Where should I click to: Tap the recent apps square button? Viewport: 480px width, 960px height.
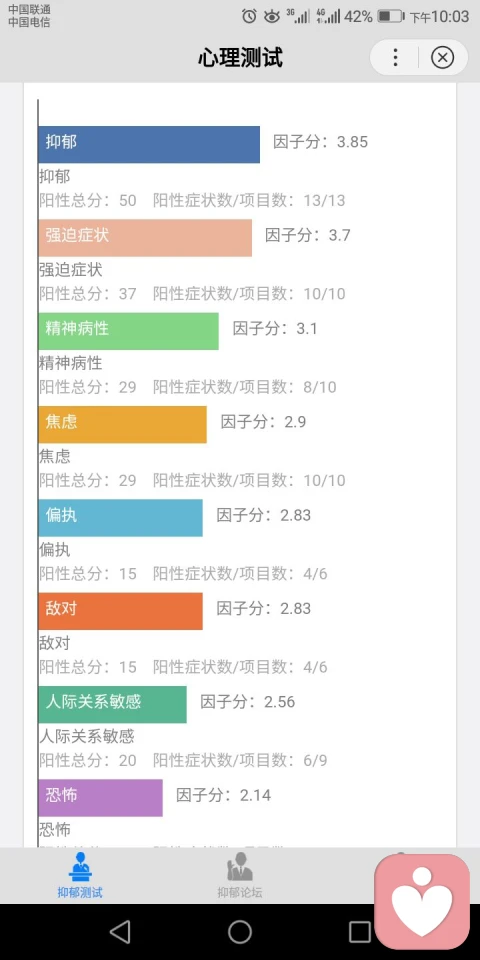[x=360, y=932]
